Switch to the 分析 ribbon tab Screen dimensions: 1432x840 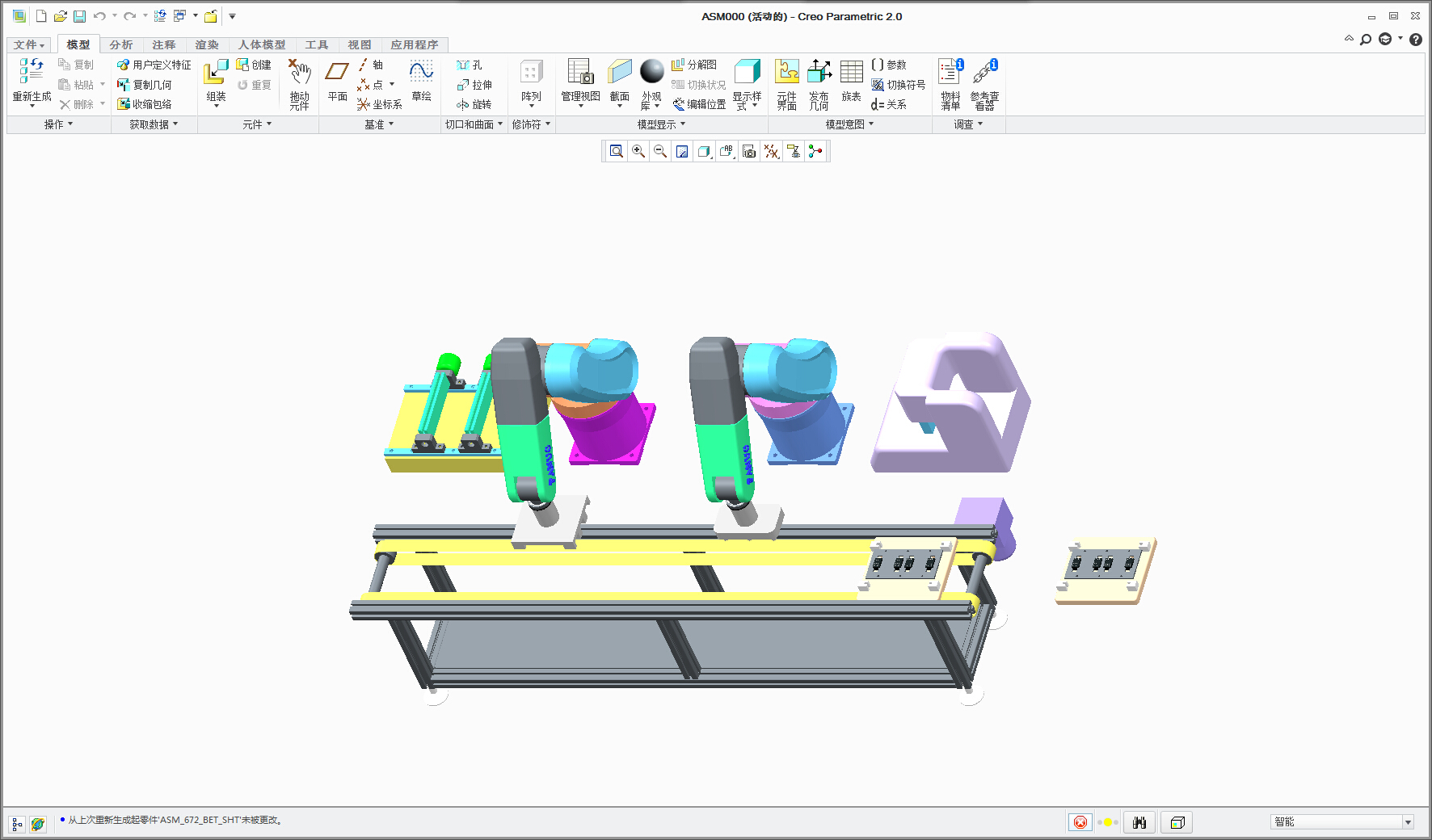(x=121, y=44)
